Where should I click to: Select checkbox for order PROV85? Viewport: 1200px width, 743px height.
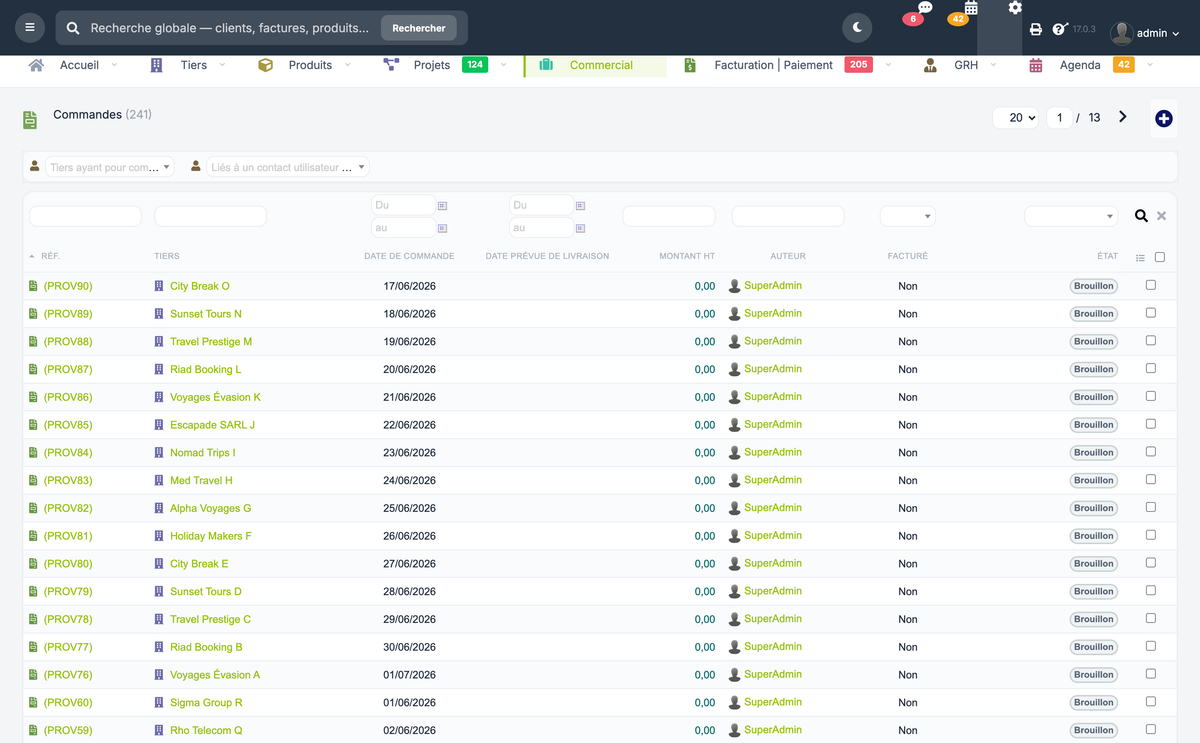click(x=1151, y=424)
